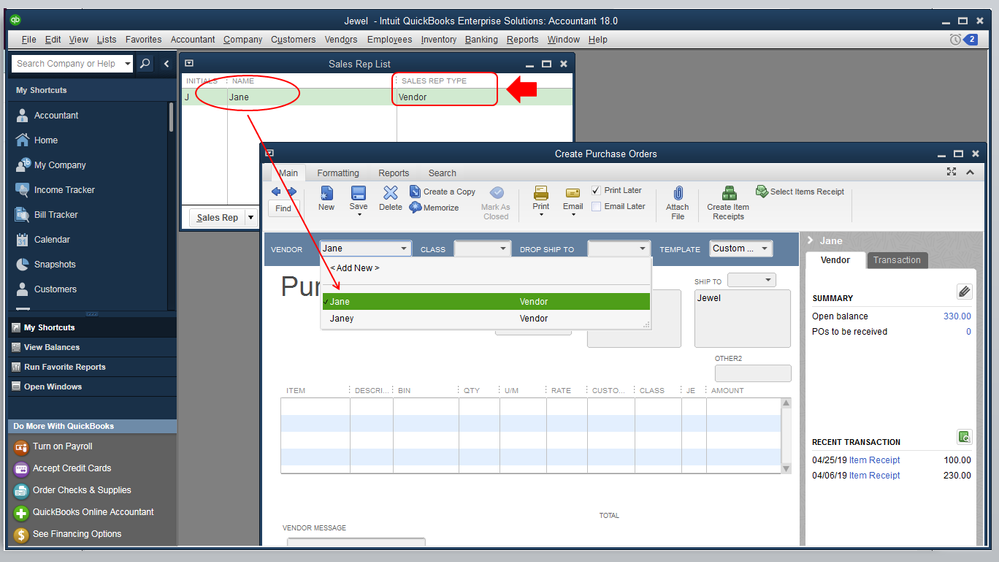Click the Find next arrow icon
This screenshot has width=999, height=562.
(292, 192)
